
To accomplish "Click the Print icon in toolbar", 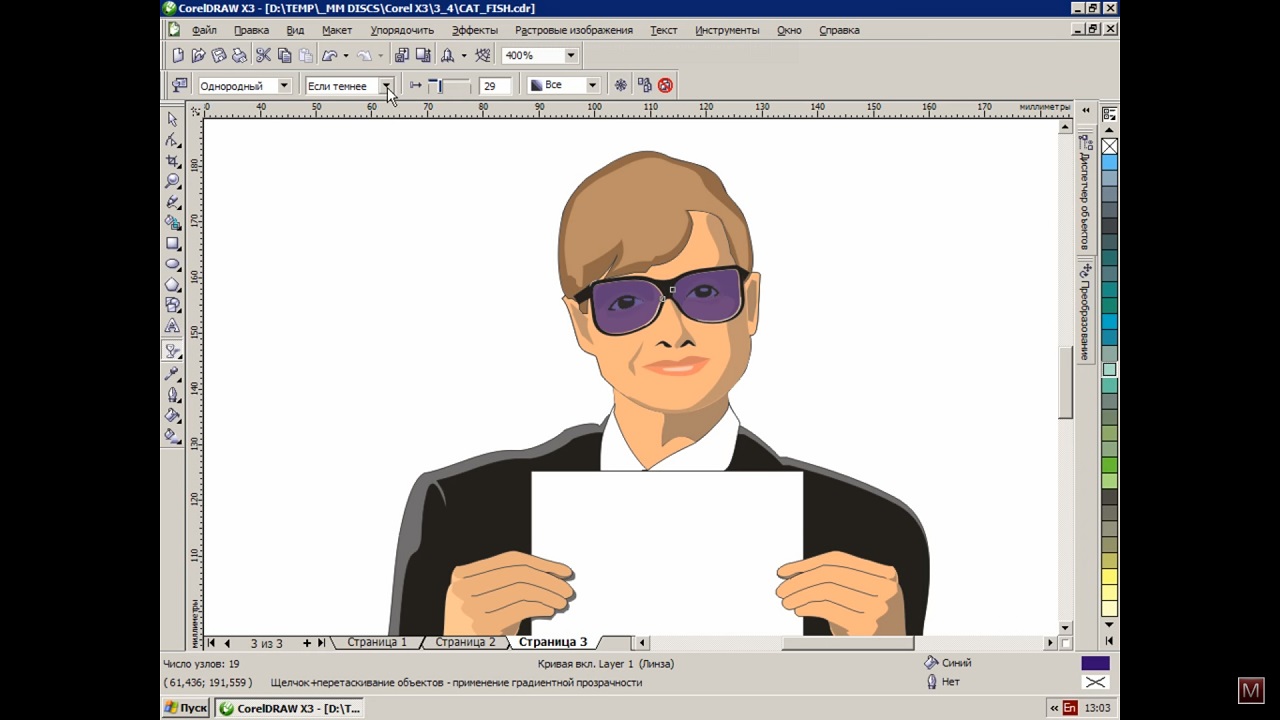I will [x=240, y=56].
